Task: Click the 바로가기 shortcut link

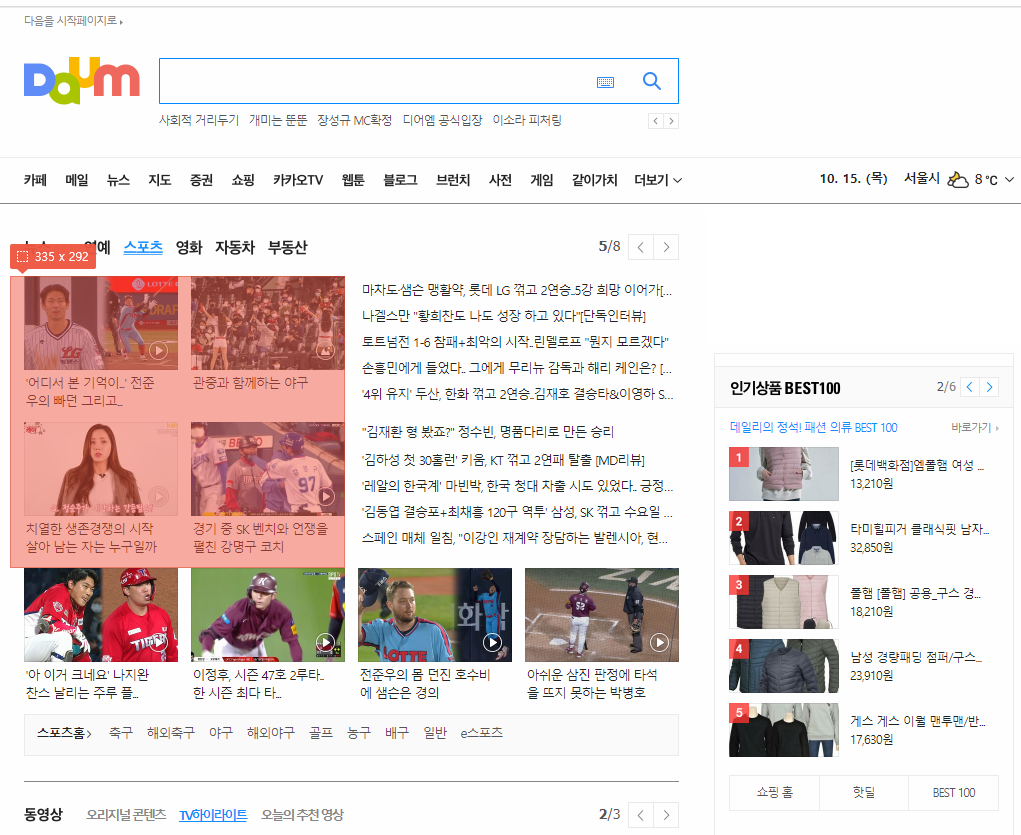Action: [975, 427]
